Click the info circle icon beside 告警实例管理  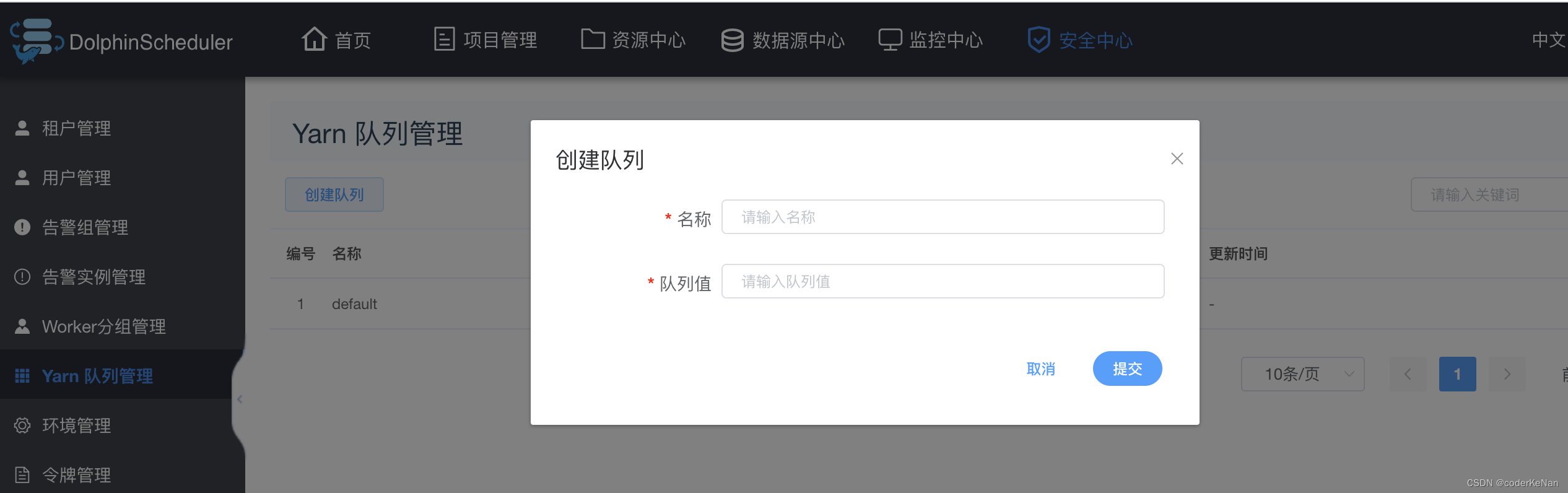point(22,277)
